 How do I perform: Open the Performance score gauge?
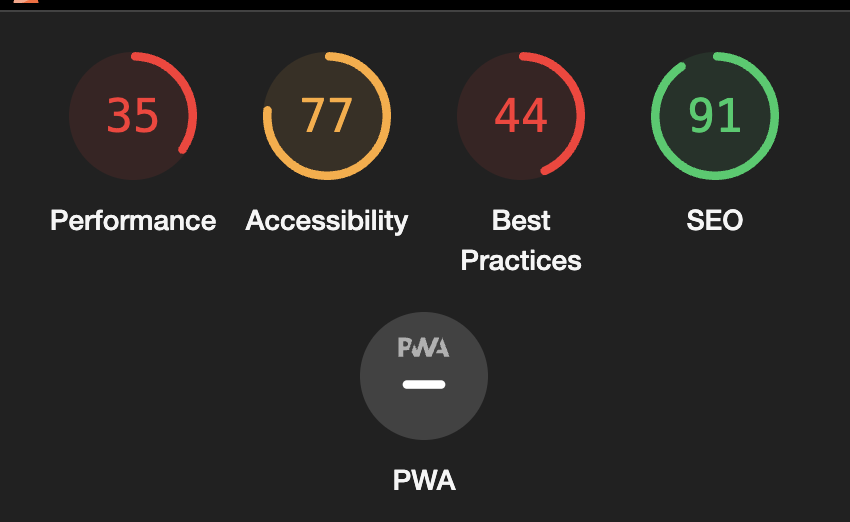(x=133, y=116)
